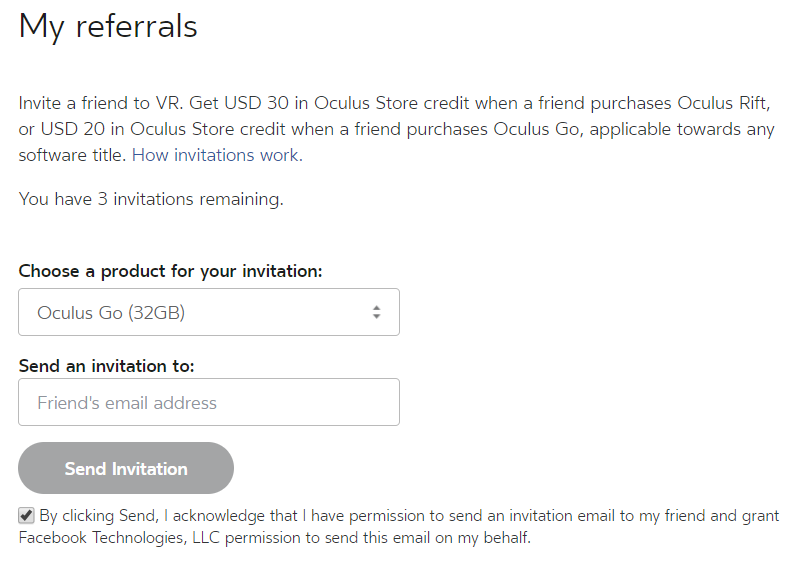This screenshot has width=793, height=561.
Task: Open the 'How invitations work' link
Action: [x=217, y=155]
